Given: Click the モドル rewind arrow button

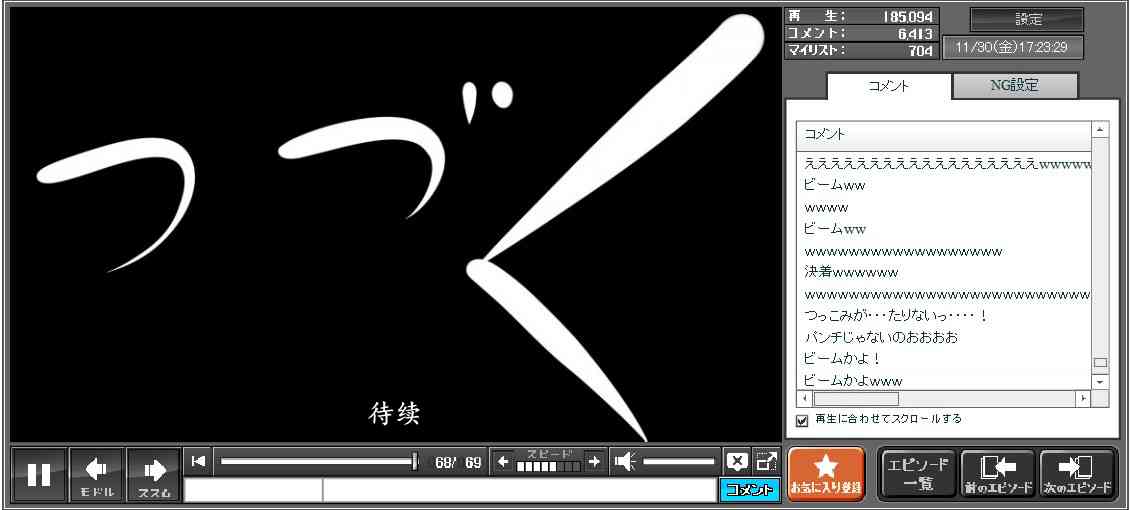Looking at the screenshot, I should [x=97, y=474].
